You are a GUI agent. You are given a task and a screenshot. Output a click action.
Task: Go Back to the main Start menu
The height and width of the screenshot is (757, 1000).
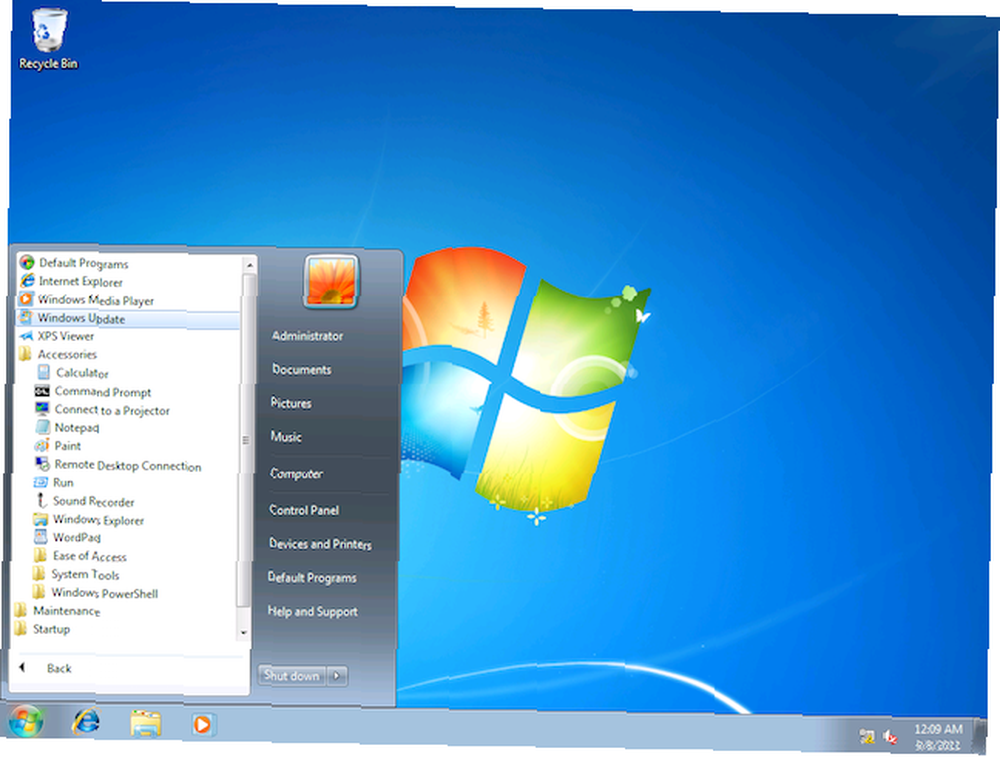46,668
